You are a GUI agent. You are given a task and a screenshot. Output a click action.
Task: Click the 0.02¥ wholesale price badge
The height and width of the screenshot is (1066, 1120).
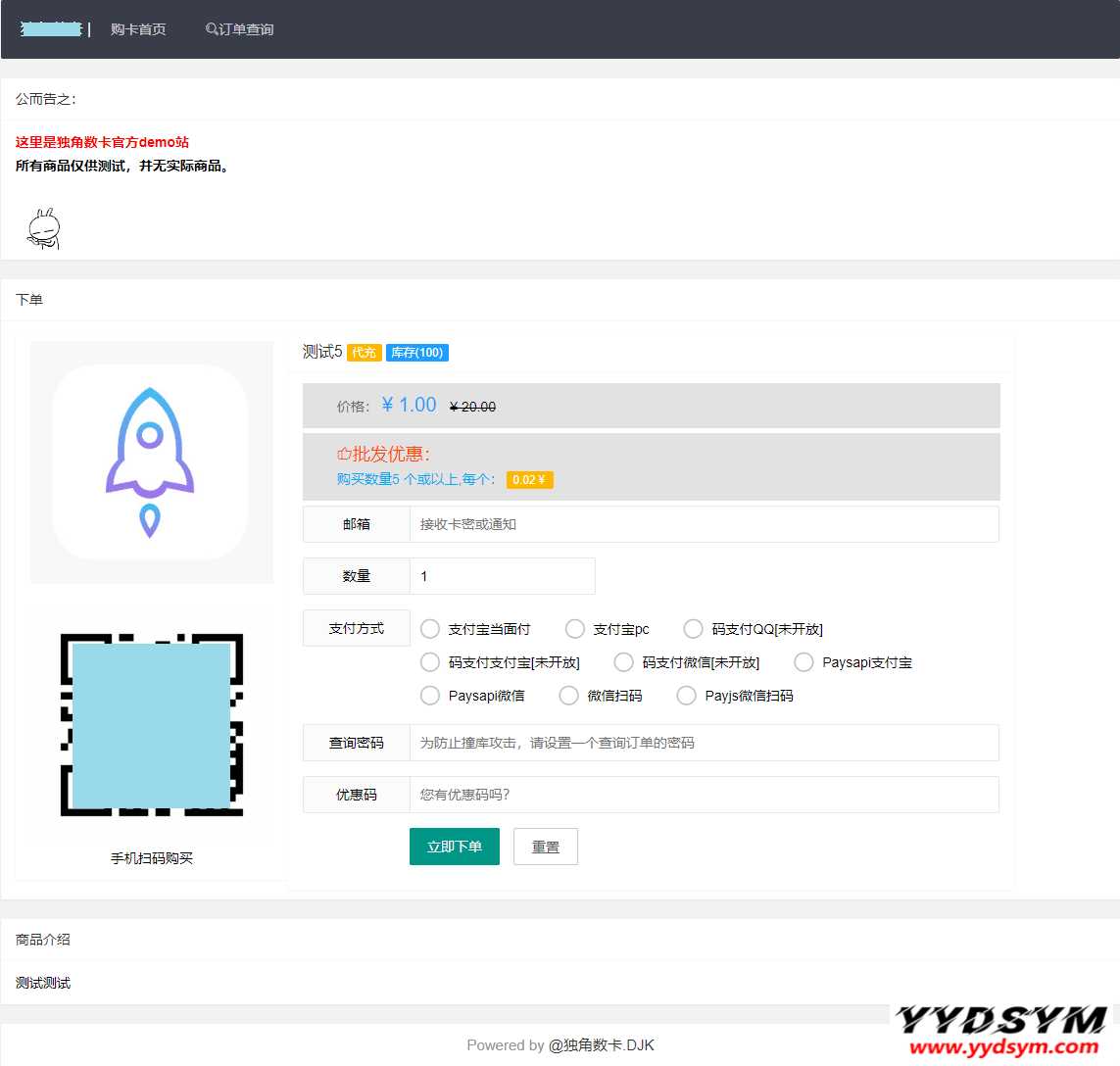[529, 480]
